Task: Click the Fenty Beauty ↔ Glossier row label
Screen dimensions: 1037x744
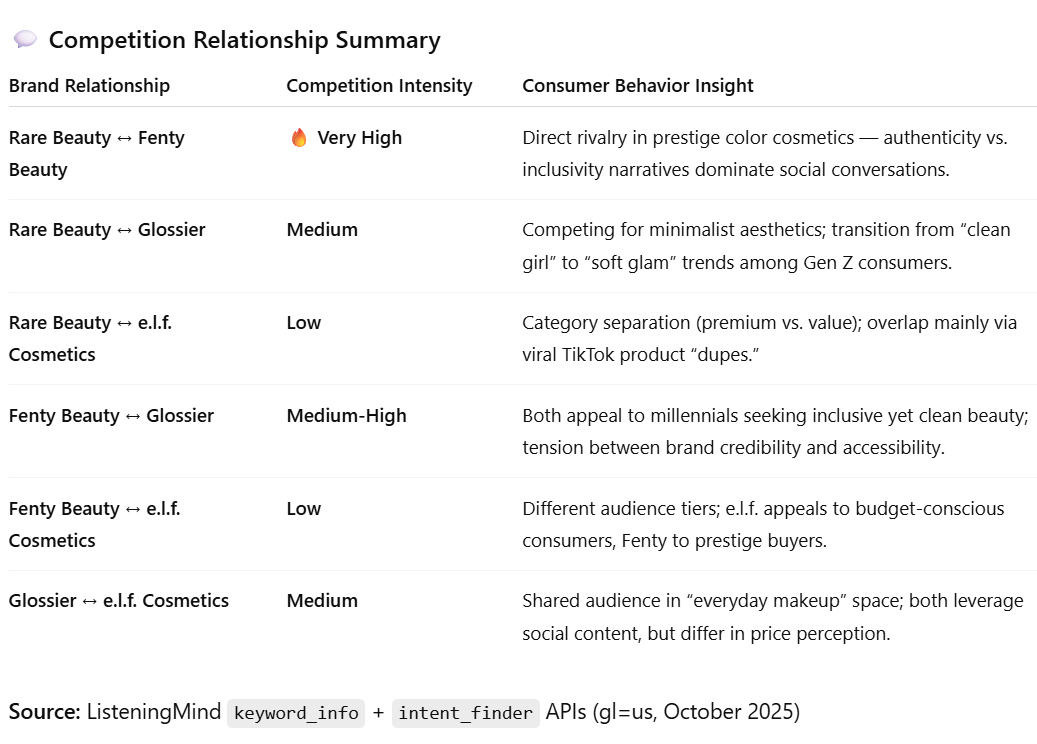Action: (x=111, y=416)
